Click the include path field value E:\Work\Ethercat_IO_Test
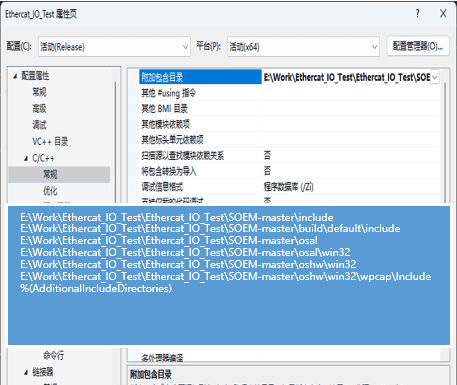The image size is (457, 385). point(347,77)
